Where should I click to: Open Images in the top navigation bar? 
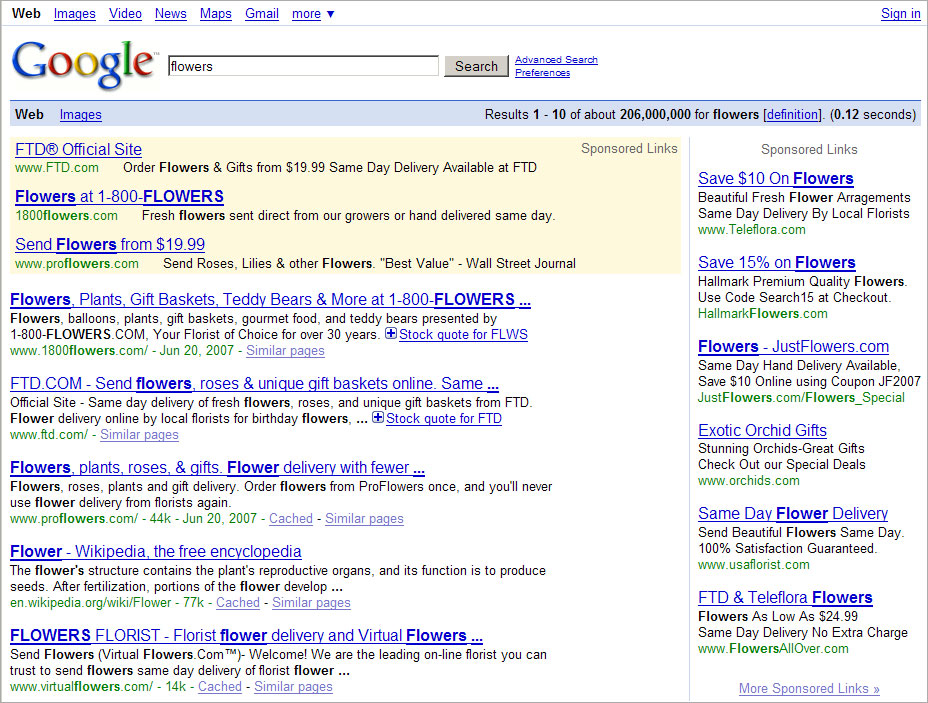(x=75, y=14)
